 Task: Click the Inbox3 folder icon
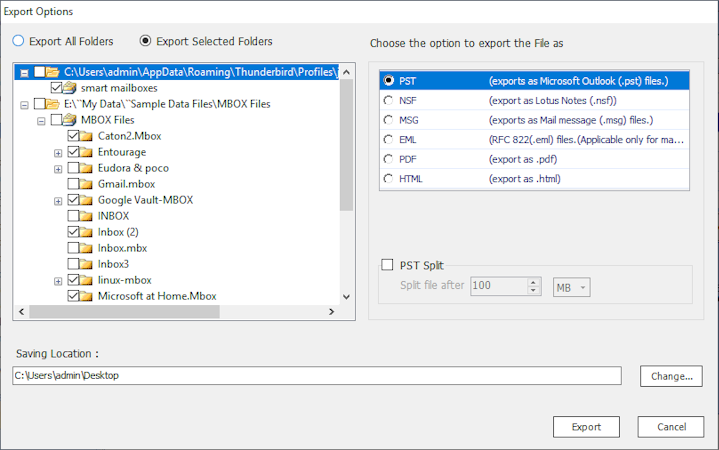click(x=86, y=264)
